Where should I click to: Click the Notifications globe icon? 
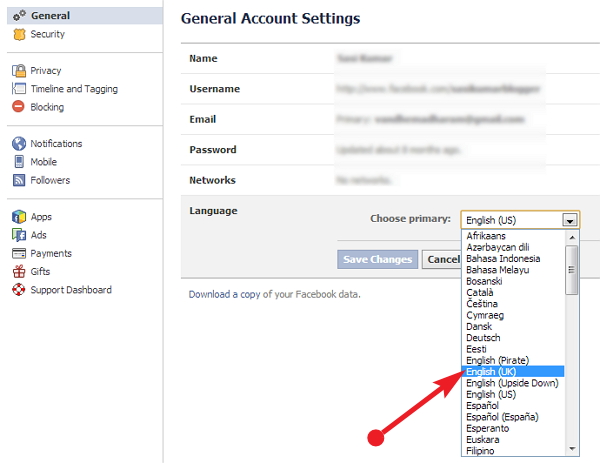(x=19, y=143)
